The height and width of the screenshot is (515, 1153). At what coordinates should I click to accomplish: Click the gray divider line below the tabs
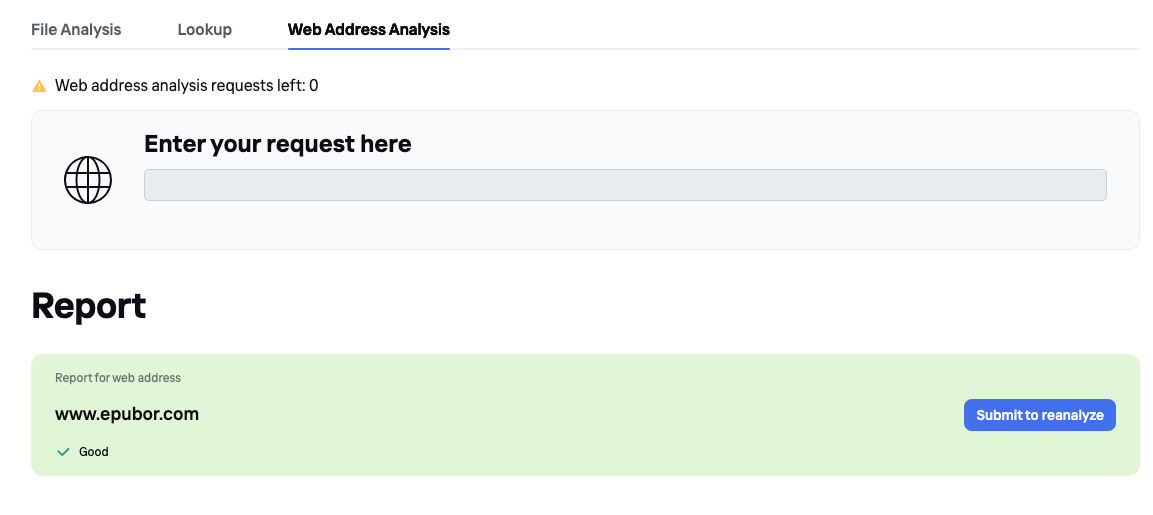point(800,48)
